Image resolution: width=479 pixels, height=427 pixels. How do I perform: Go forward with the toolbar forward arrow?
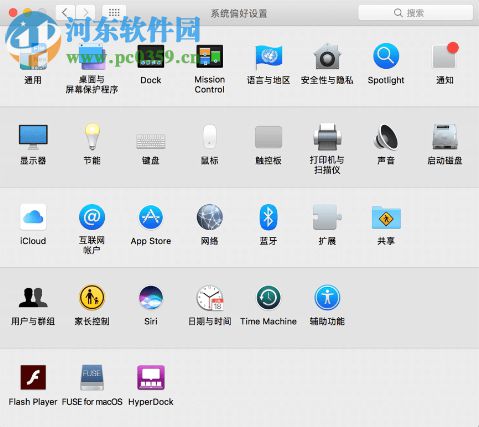tap(86, 13)
